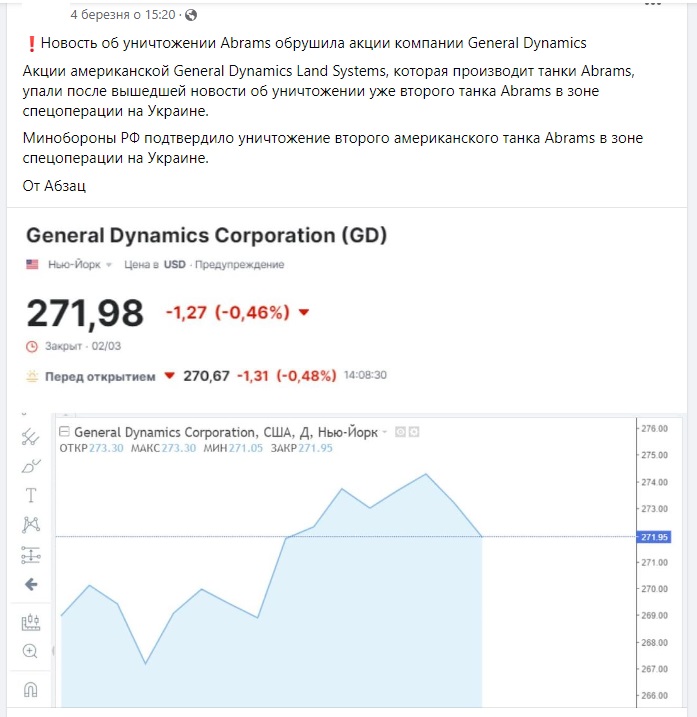Click the МИН 271.05 low value

point(233,448)
